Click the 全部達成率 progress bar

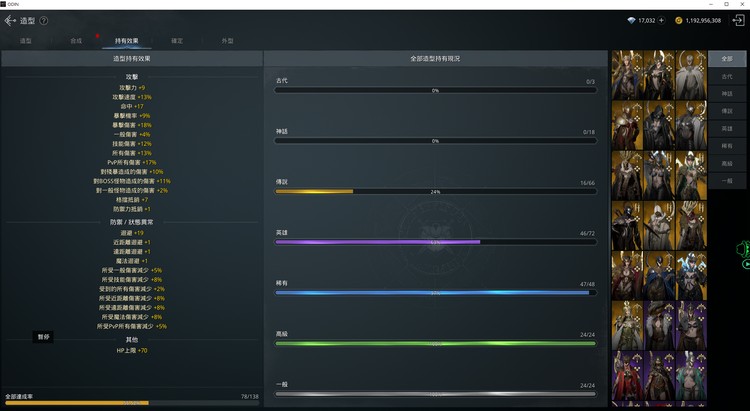click(132, 403)
